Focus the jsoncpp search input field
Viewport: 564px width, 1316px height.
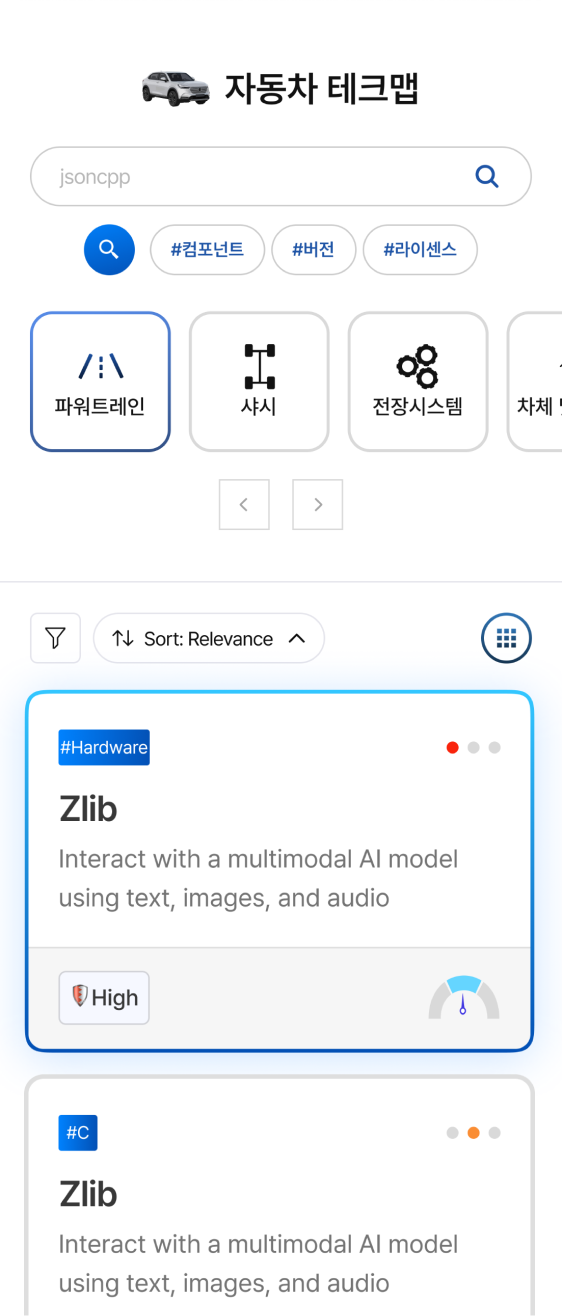(281, 177)
